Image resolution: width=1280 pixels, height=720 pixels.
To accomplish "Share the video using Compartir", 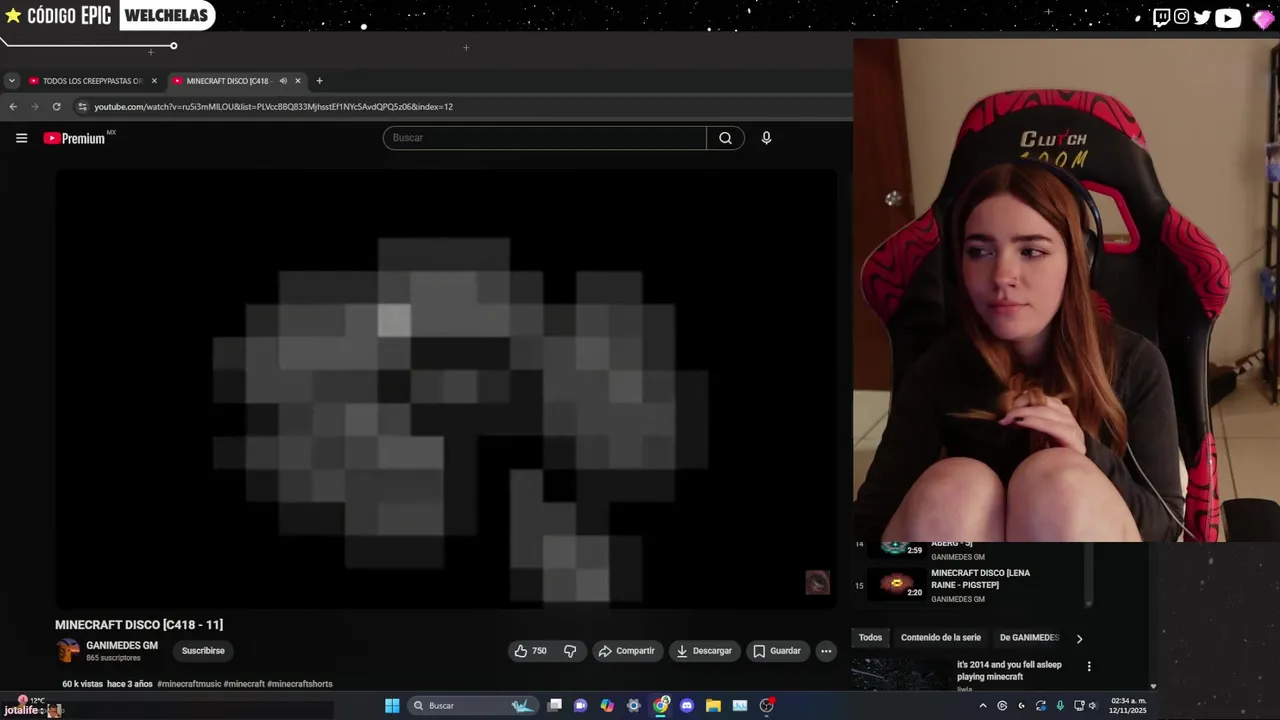I will click(x=626, y=651).
